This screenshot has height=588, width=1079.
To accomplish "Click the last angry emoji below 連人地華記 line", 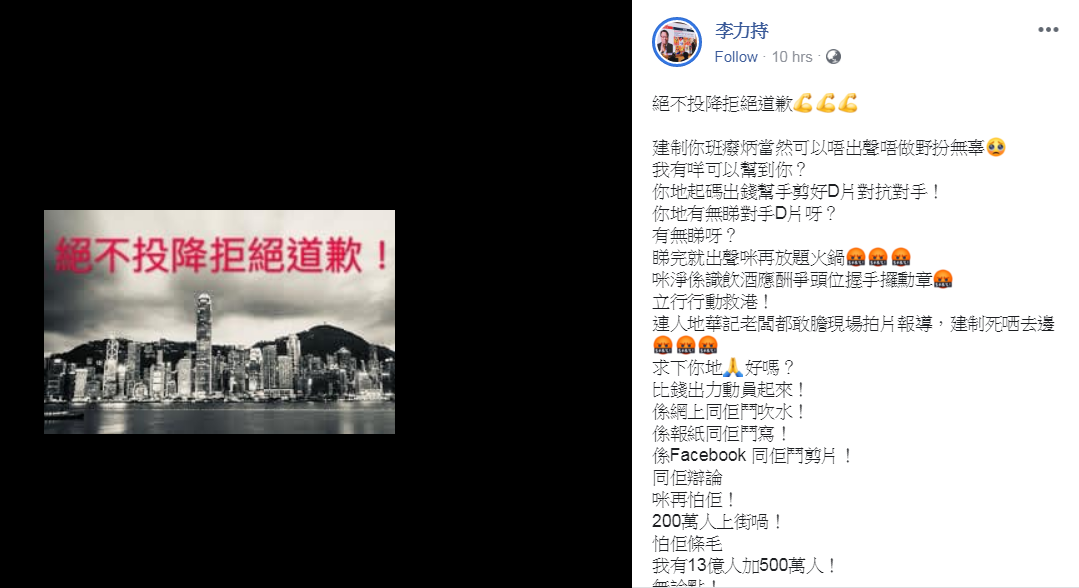I will click(x=707, y=346).
